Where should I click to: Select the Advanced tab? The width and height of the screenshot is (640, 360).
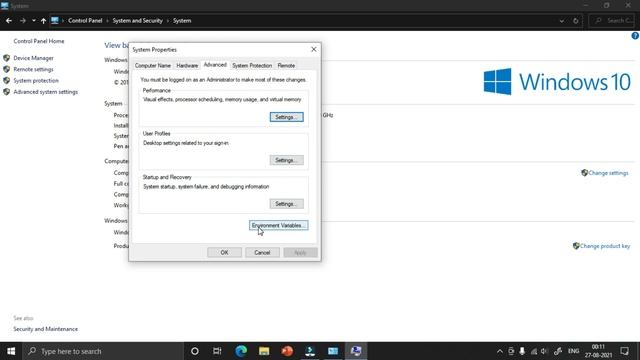[x=215, y=65]
